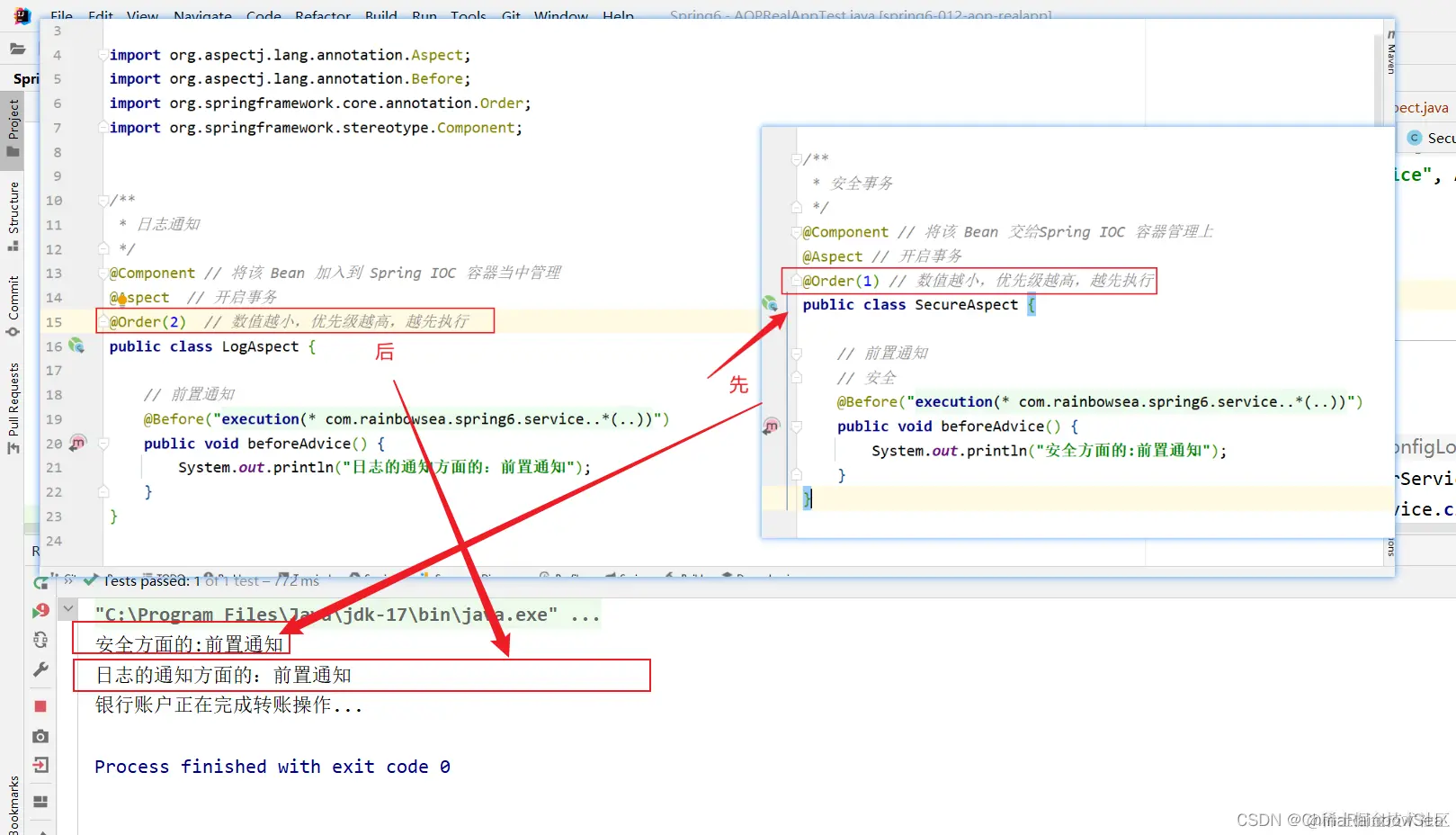Click 'Tests passed: 1' status text
Screen dimensions: 1456x835
tap(152, 581)
